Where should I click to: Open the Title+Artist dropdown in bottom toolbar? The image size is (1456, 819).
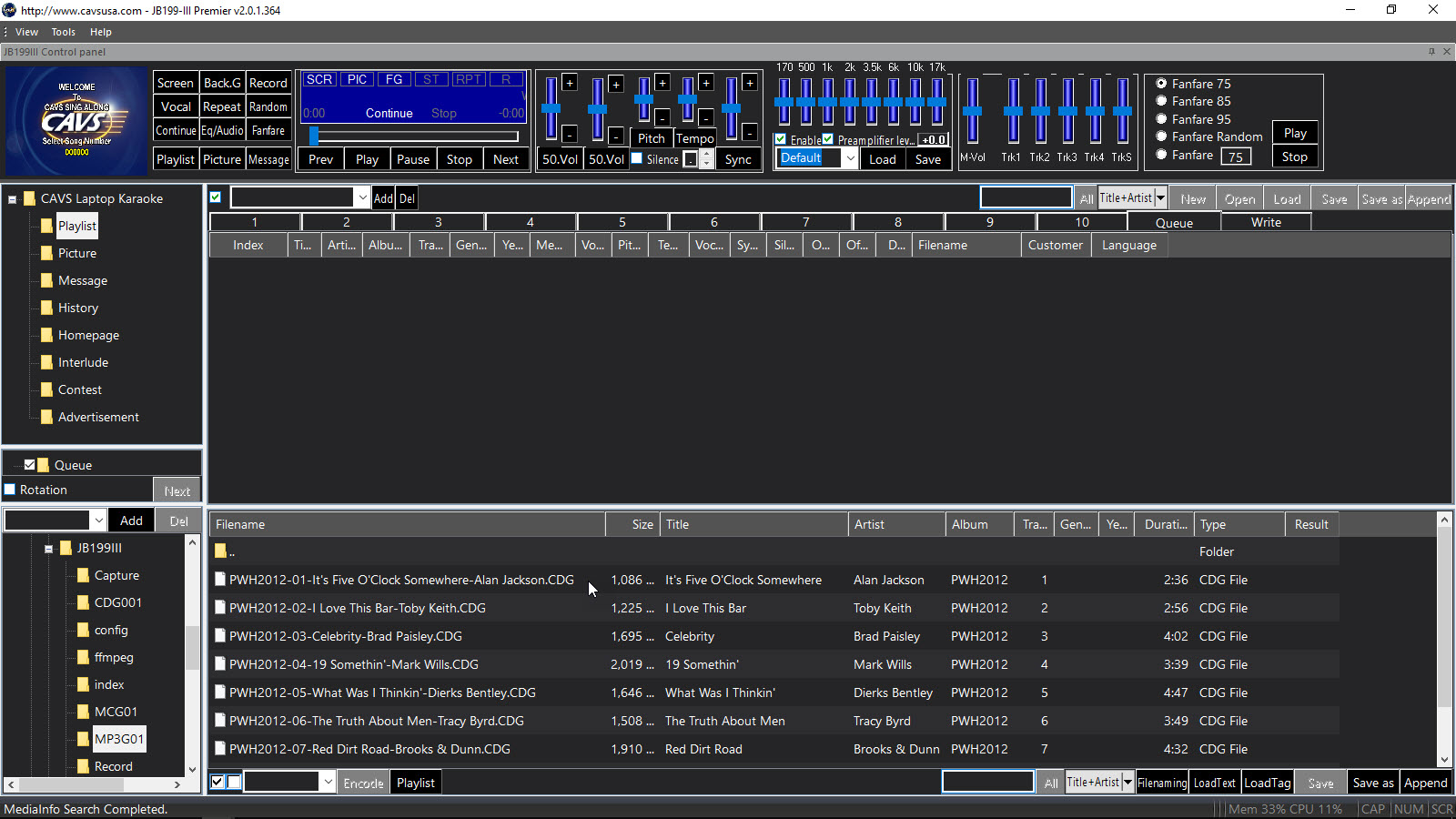tap(1127, 783)
